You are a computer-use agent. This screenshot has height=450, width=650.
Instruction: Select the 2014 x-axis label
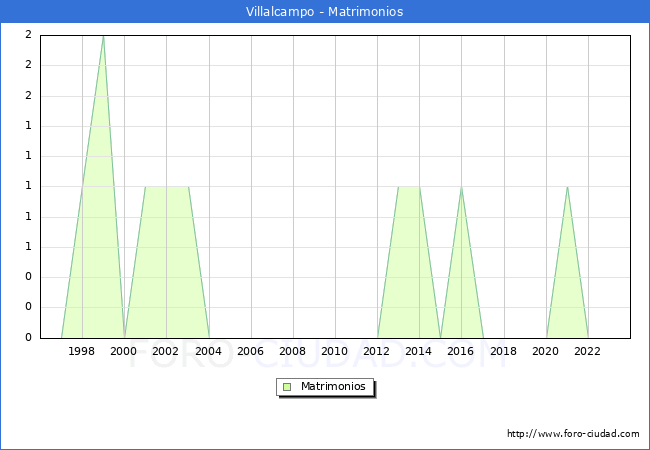[419, 351]
